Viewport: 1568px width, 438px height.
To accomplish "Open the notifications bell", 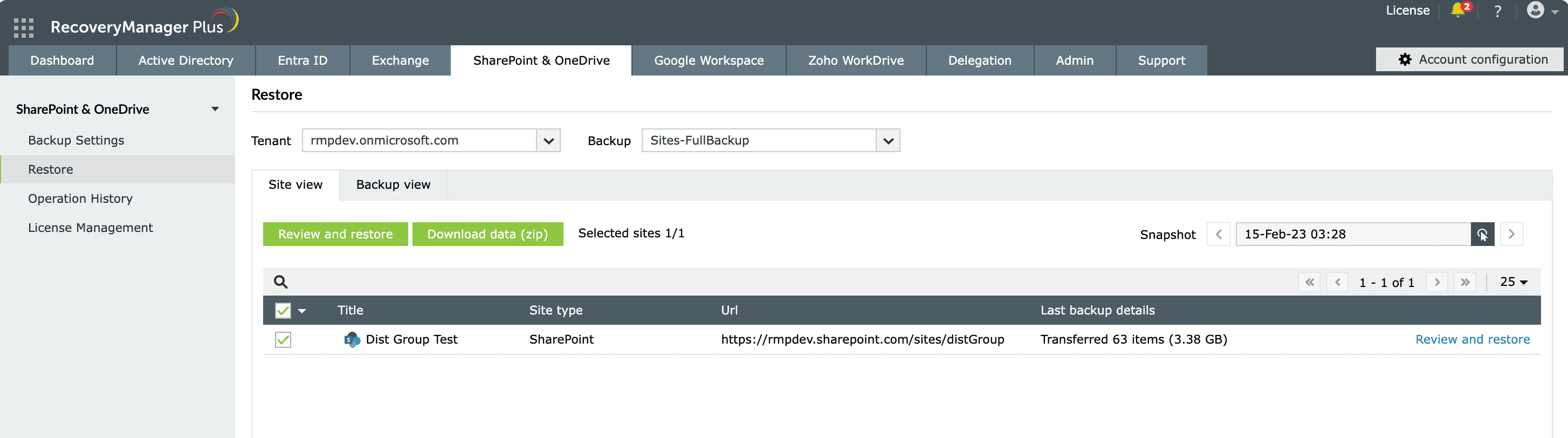I will pos(1459,10).
